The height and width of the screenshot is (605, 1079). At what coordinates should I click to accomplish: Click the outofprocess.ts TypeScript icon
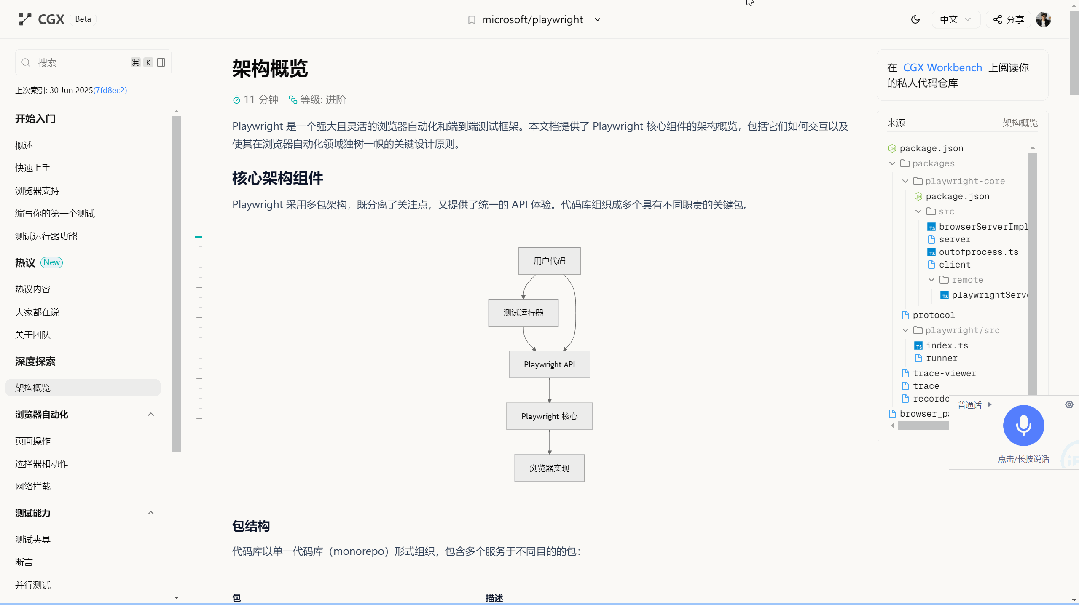(931, 252)
